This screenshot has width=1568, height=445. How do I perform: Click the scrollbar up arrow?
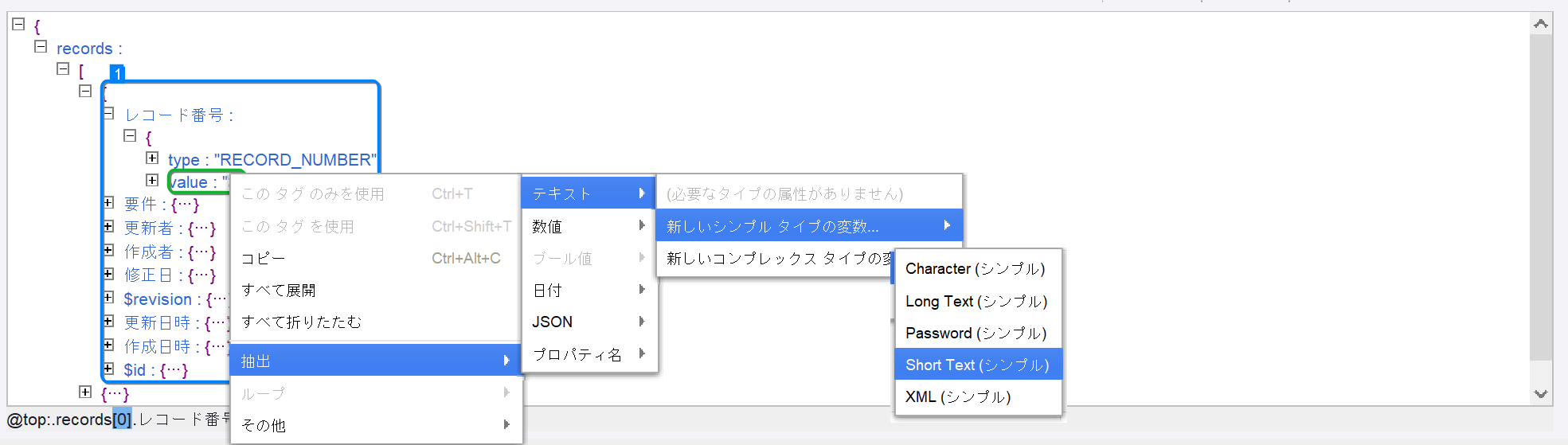(1541, 24)
